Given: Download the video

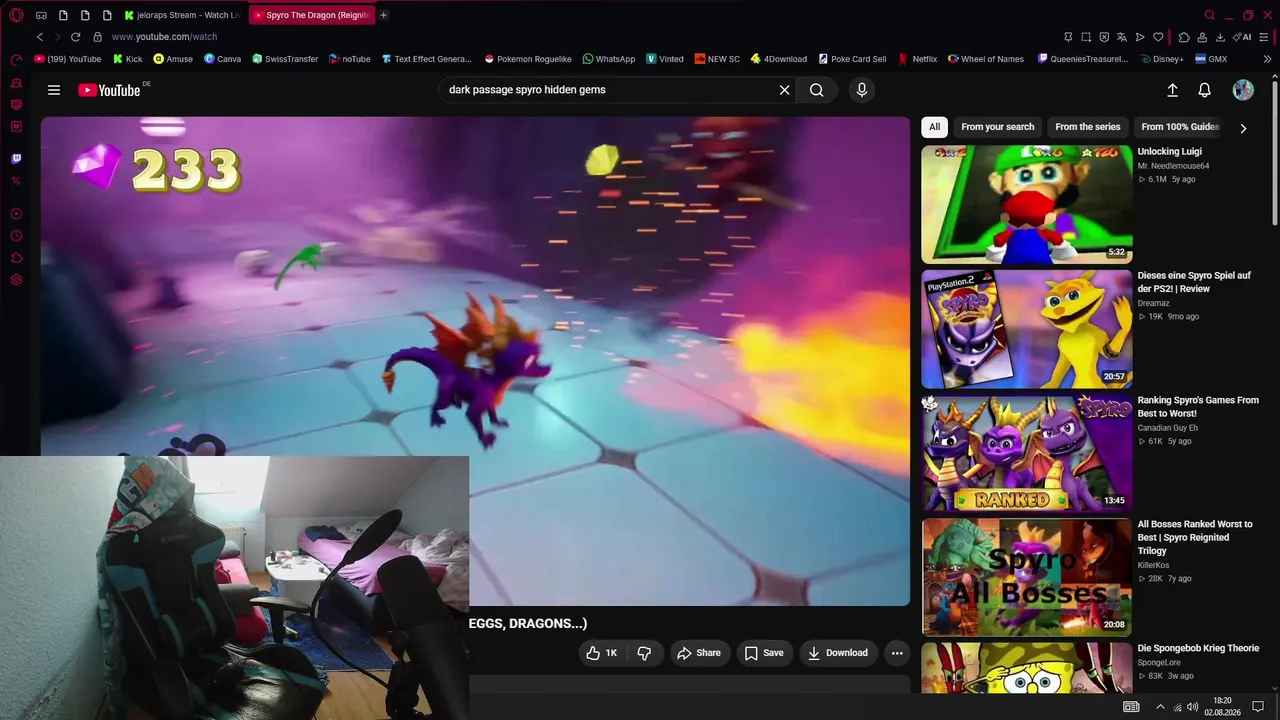Looking at the screenshot, I should pyautogui.click(x=838, y=653).
